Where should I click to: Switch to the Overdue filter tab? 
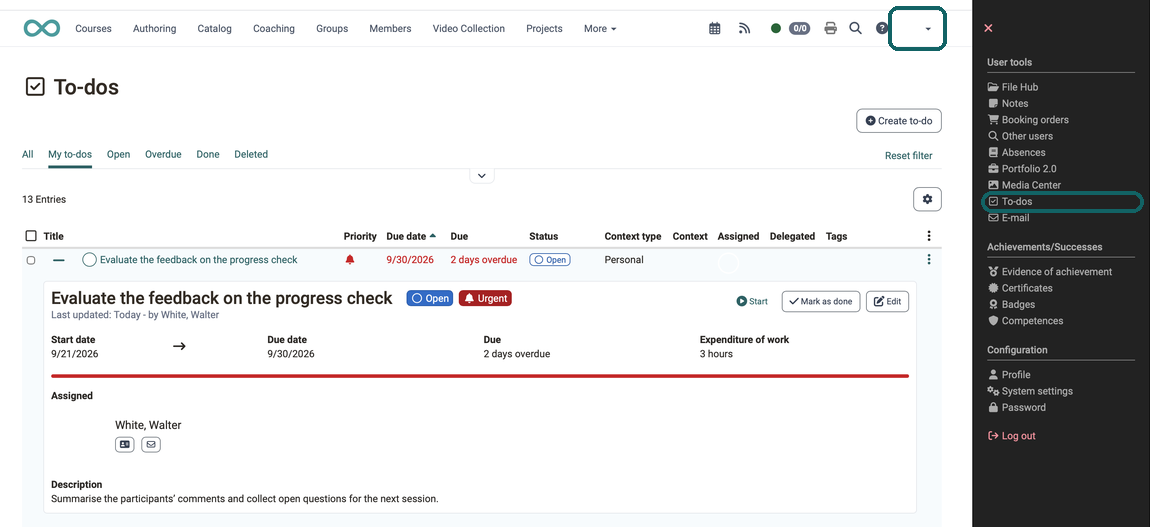pyautogui.click(x=163, y=154)
